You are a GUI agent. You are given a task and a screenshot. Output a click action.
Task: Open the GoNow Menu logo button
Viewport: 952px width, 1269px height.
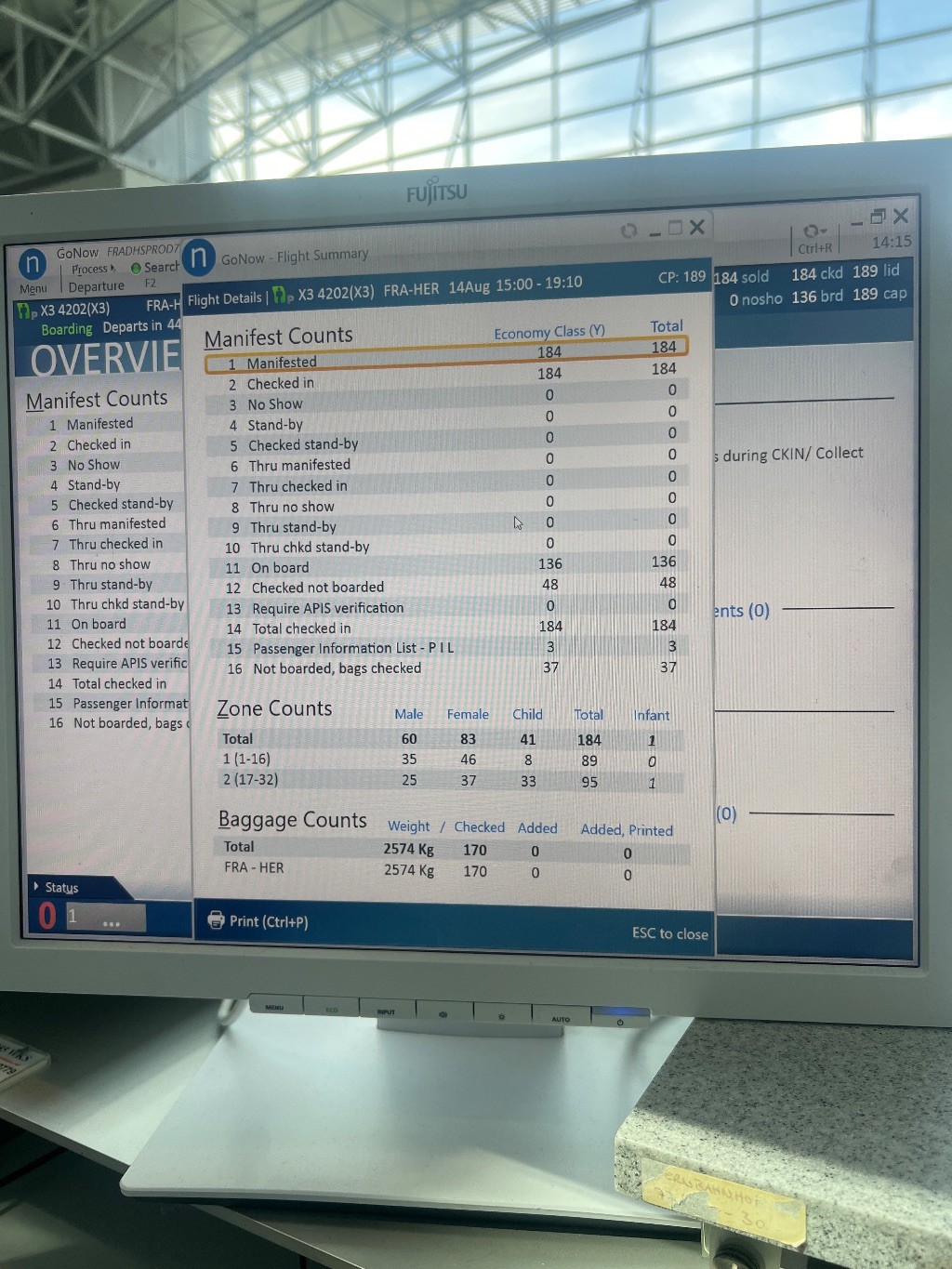click(33, 265)
